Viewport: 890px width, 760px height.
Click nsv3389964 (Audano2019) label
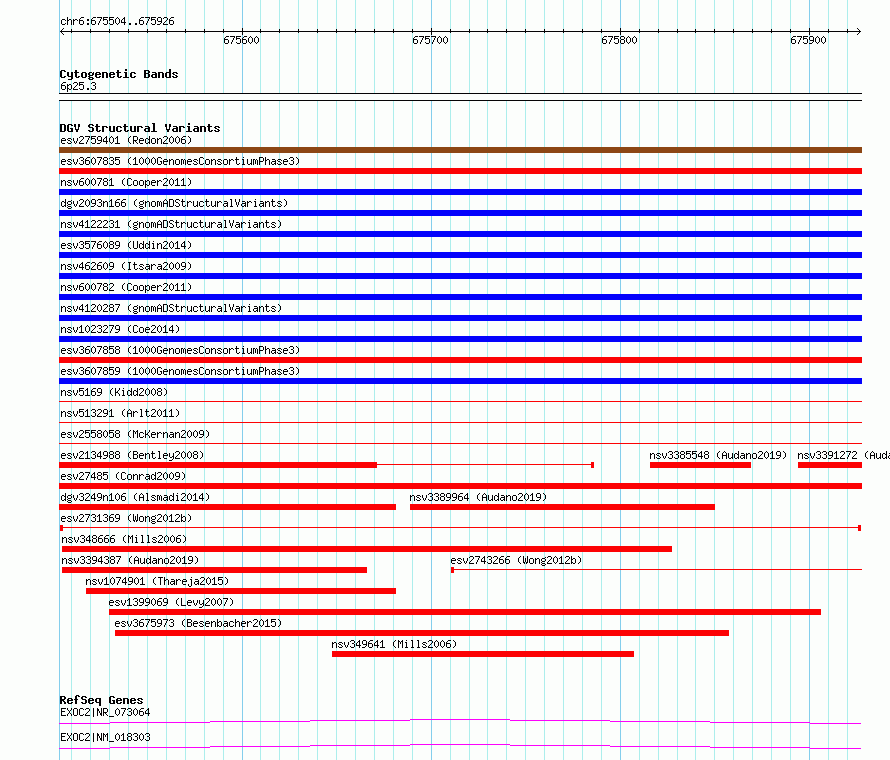point(478,497)
